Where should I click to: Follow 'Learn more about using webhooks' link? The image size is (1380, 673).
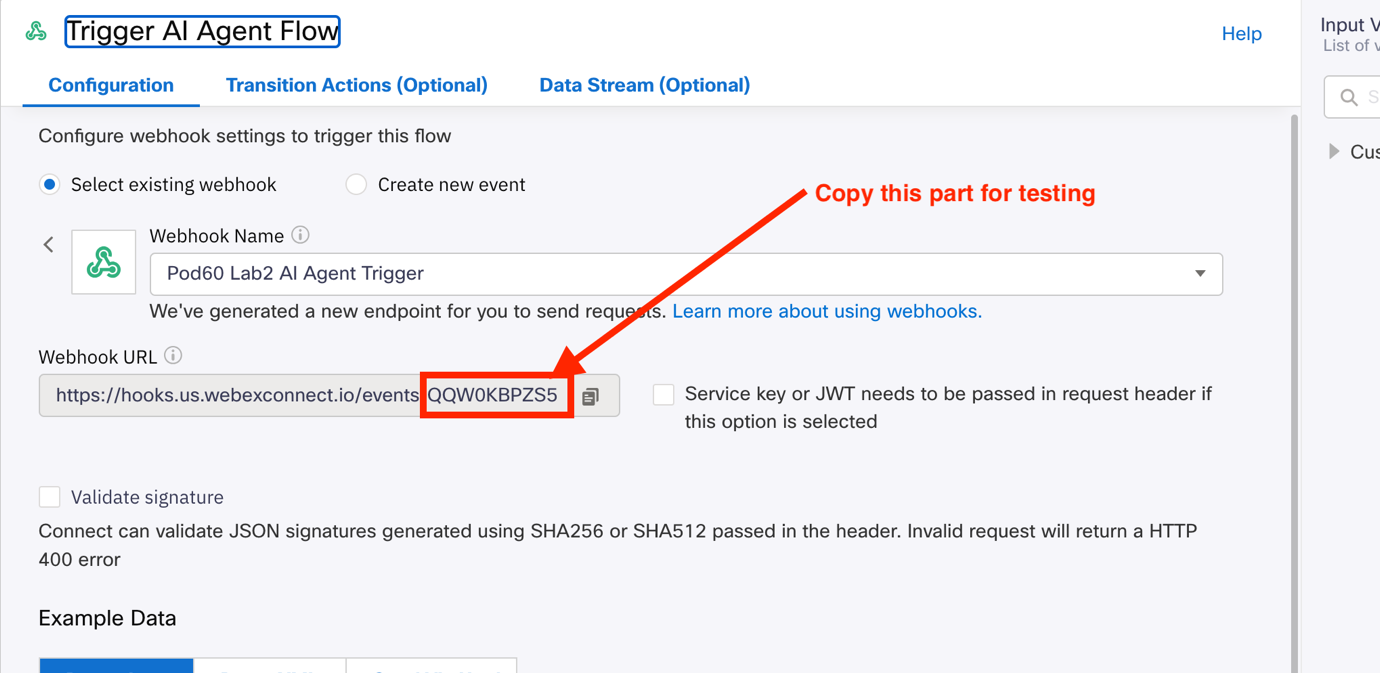[x=826, y=312]
